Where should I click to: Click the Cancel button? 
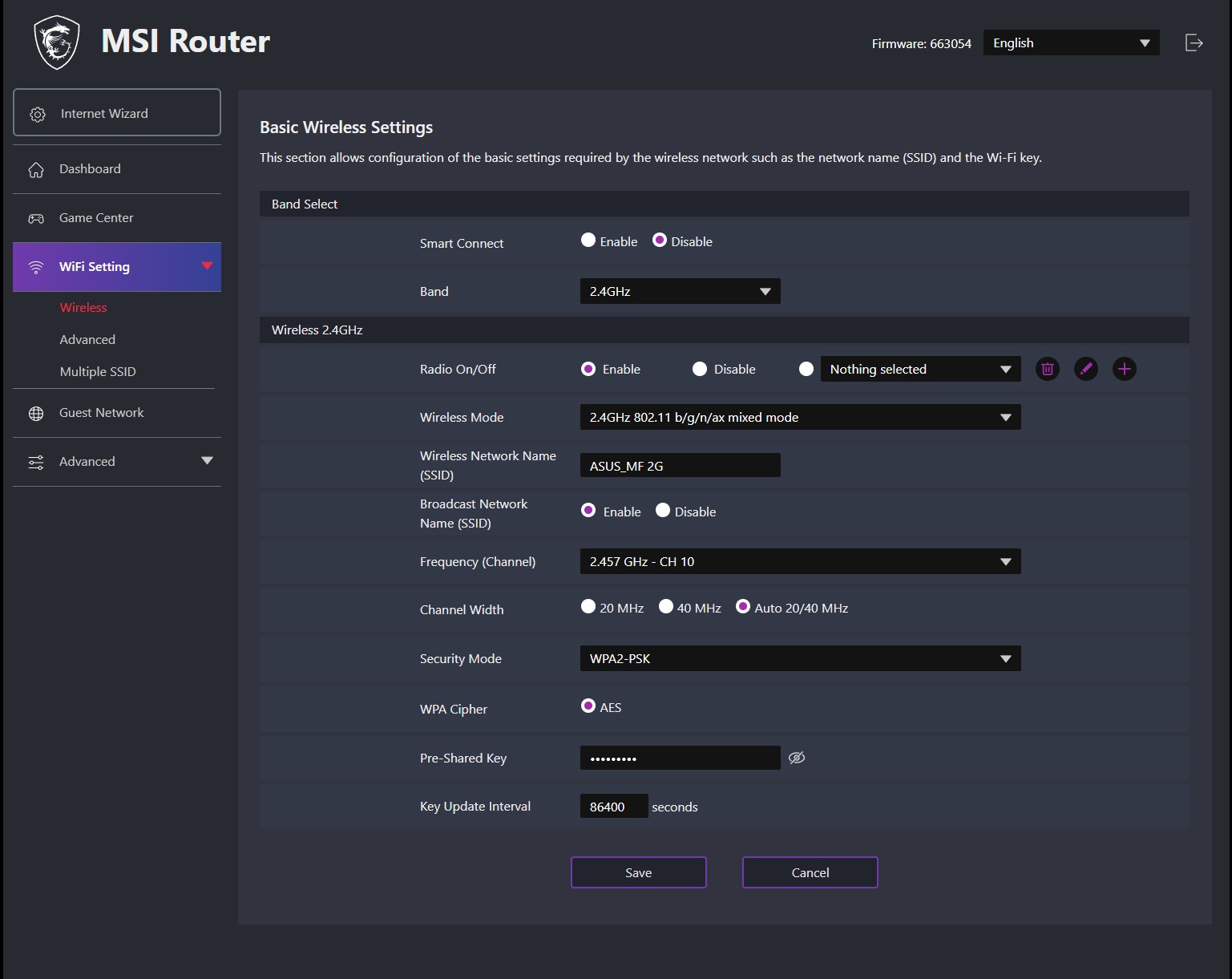[x=810, y=872]
